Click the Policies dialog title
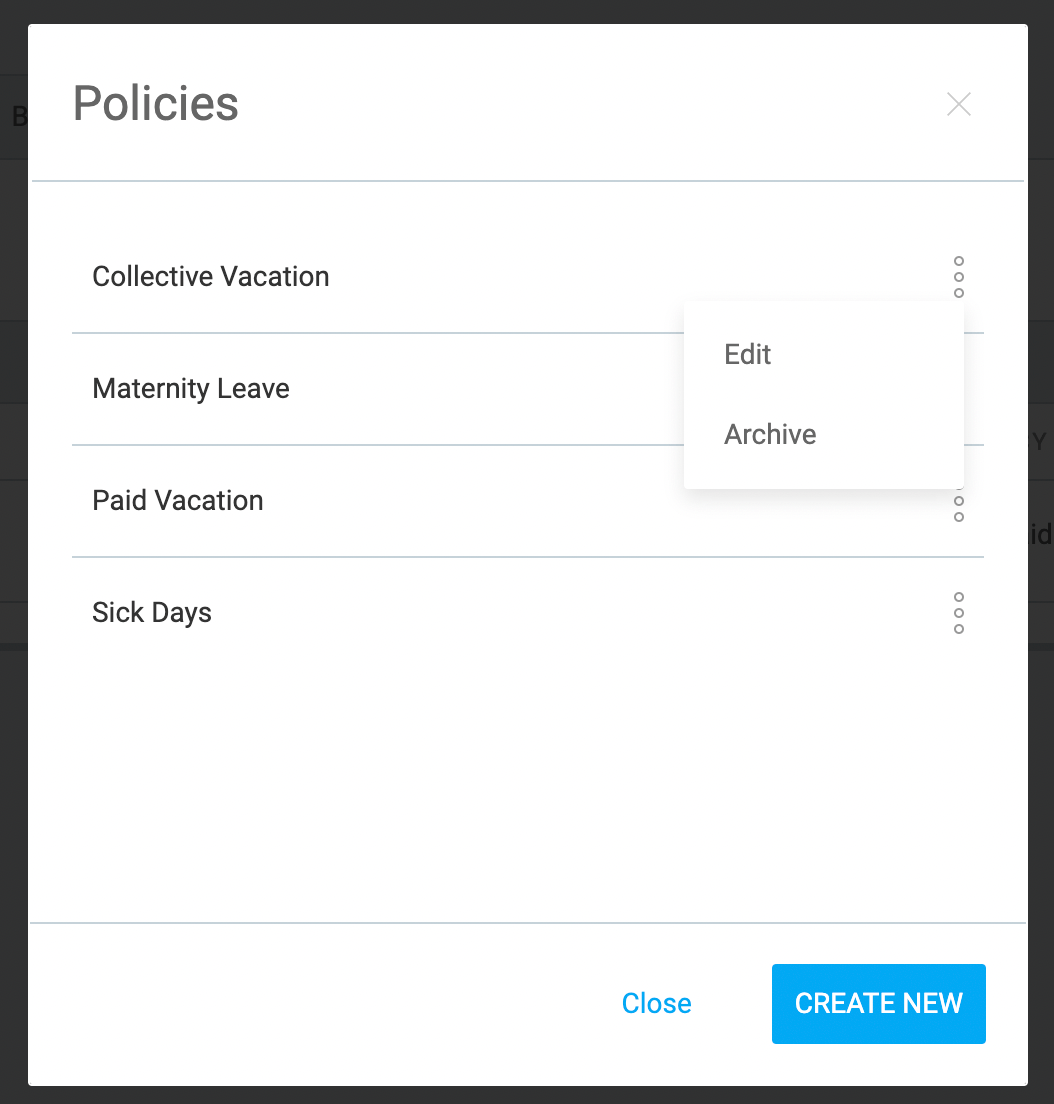This screenshot has height=1104, width=1054. (155, 103)
